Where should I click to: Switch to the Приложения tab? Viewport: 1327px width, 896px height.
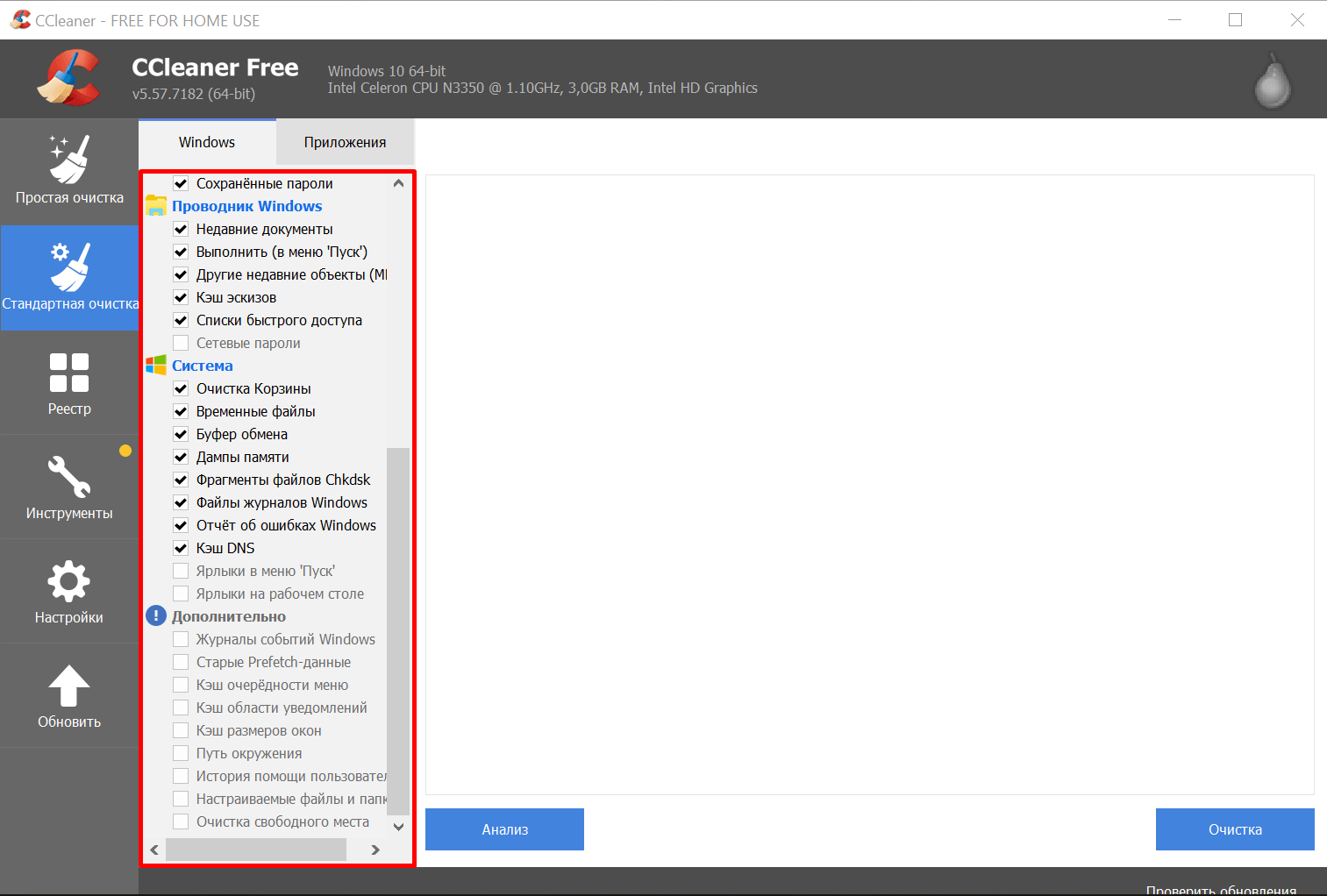(346, 142)
